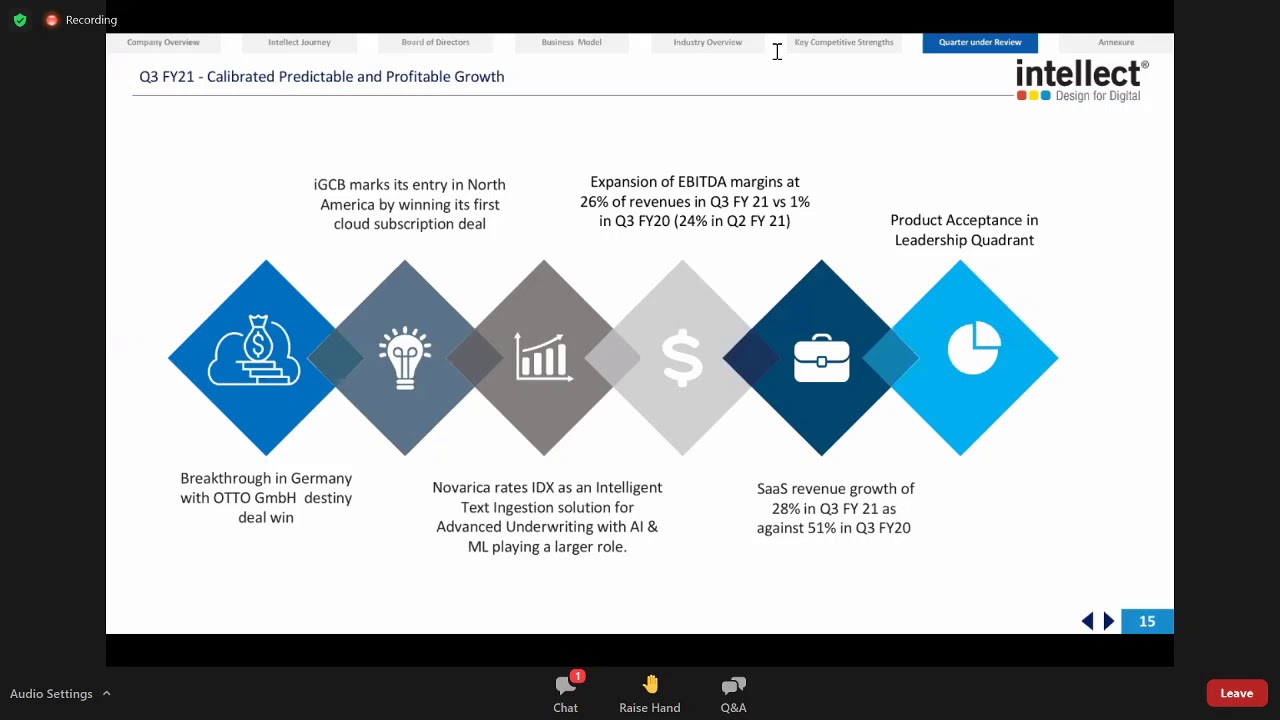Click the slide number 15 badge

(1147, 621)
